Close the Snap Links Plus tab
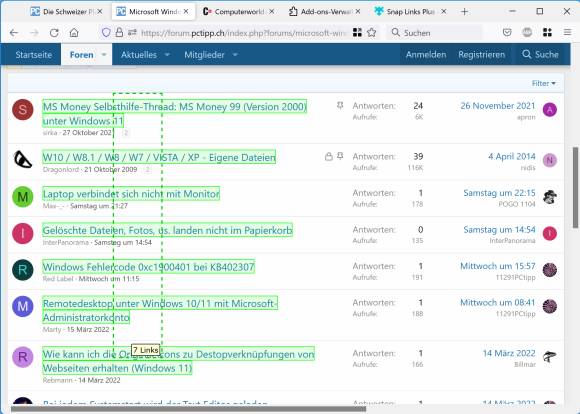580x414 pixels. (444, 12)
